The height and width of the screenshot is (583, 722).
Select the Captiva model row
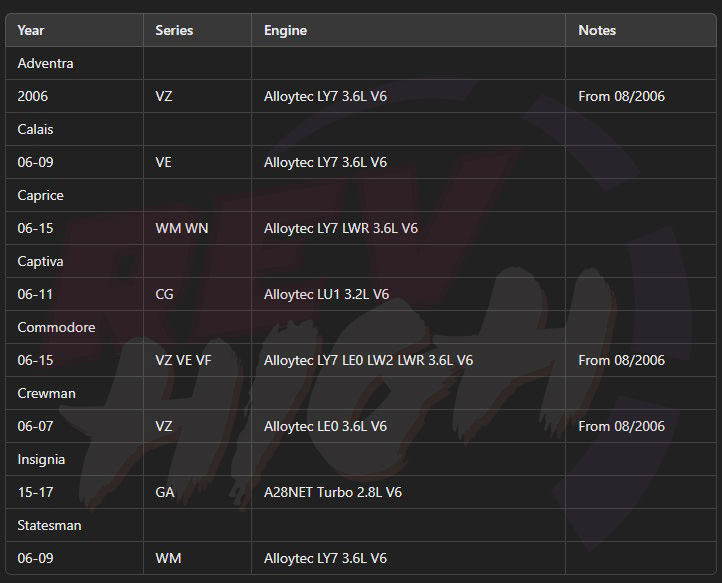[x=361, y=261]
